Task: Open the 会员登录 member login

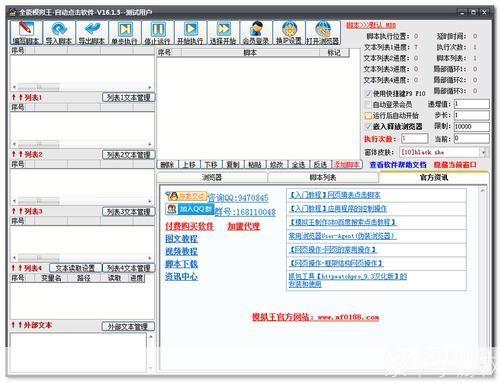Action: click(256, 32)
